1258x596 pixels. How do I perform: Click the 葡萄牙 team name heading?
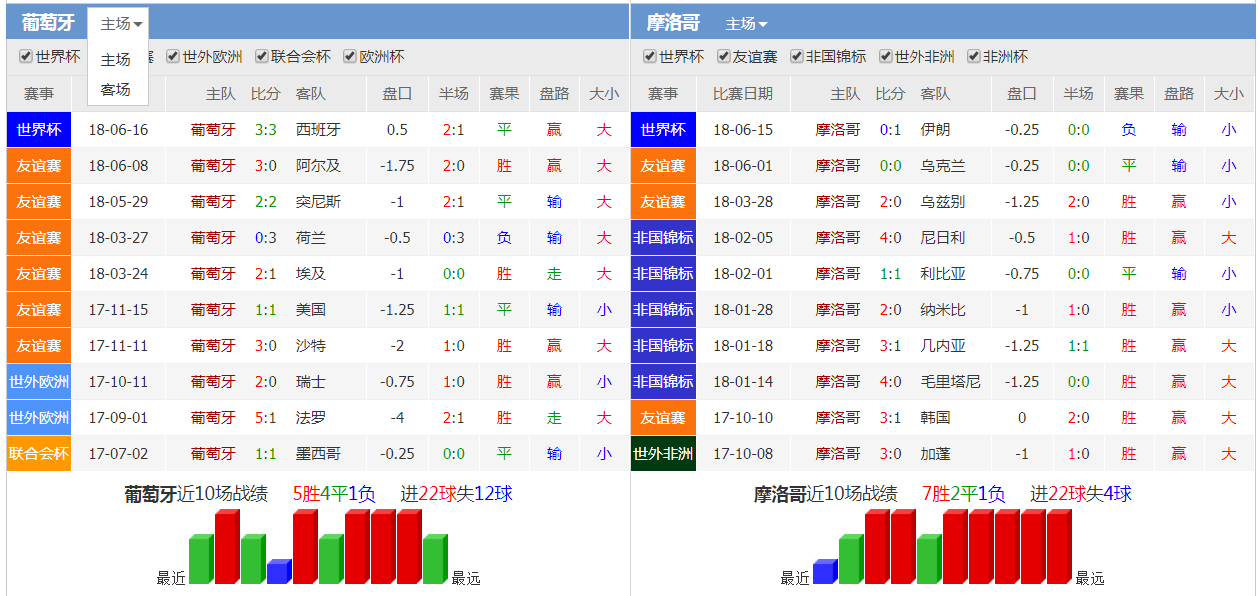coord(48,23)
